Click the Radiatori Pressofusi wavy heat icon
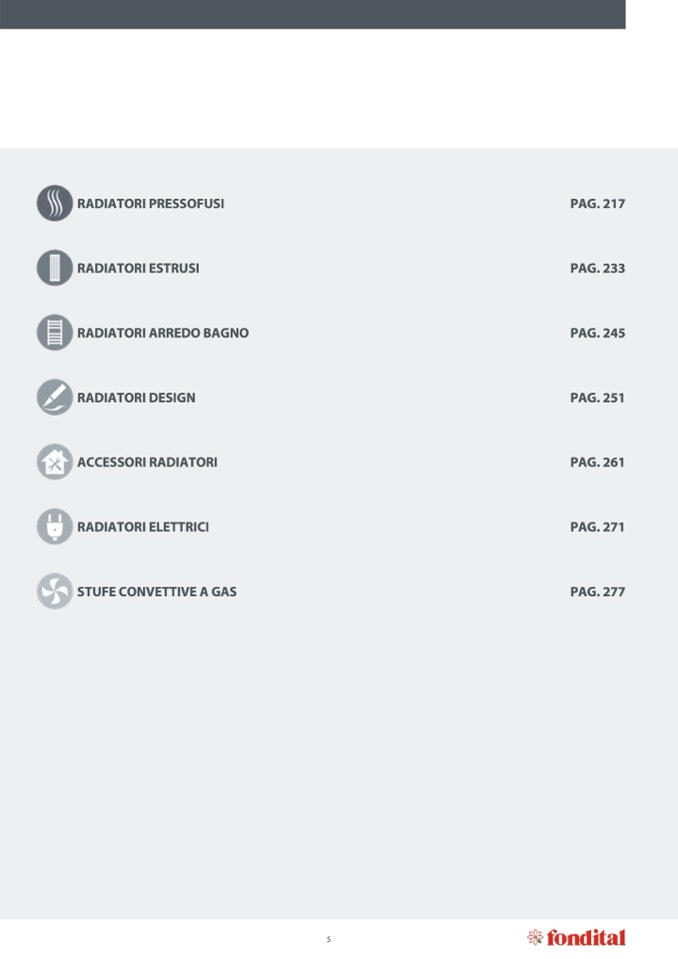 55,203
